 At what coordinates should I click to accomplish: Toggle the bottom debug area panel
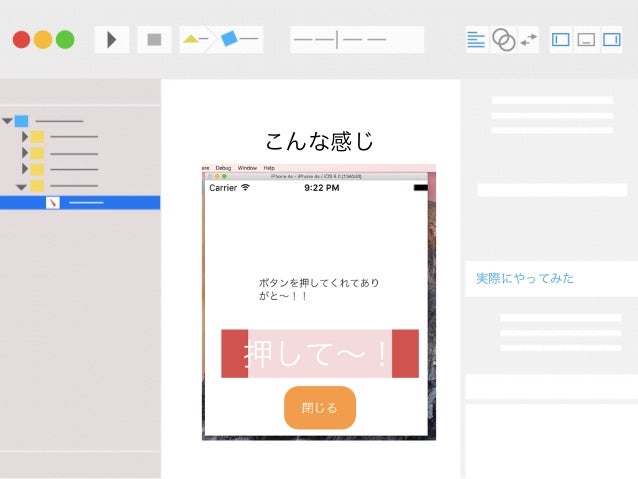[x=586, y=40]
